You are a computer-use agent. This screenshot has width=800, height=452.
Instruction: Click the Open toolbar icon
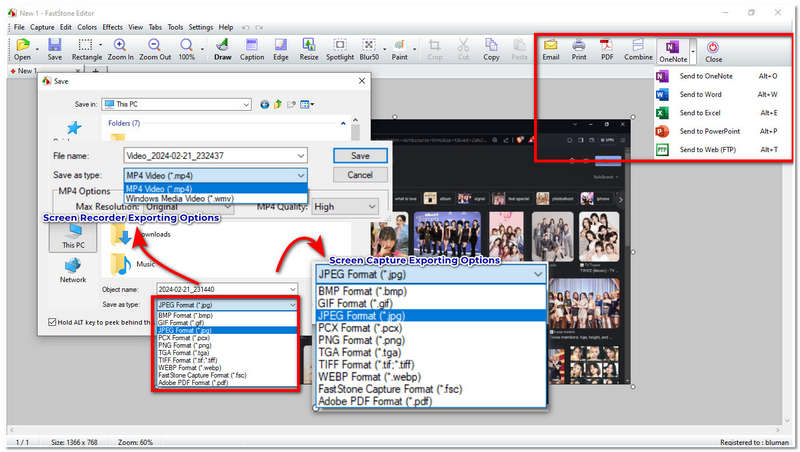click(x=22, y=49)
